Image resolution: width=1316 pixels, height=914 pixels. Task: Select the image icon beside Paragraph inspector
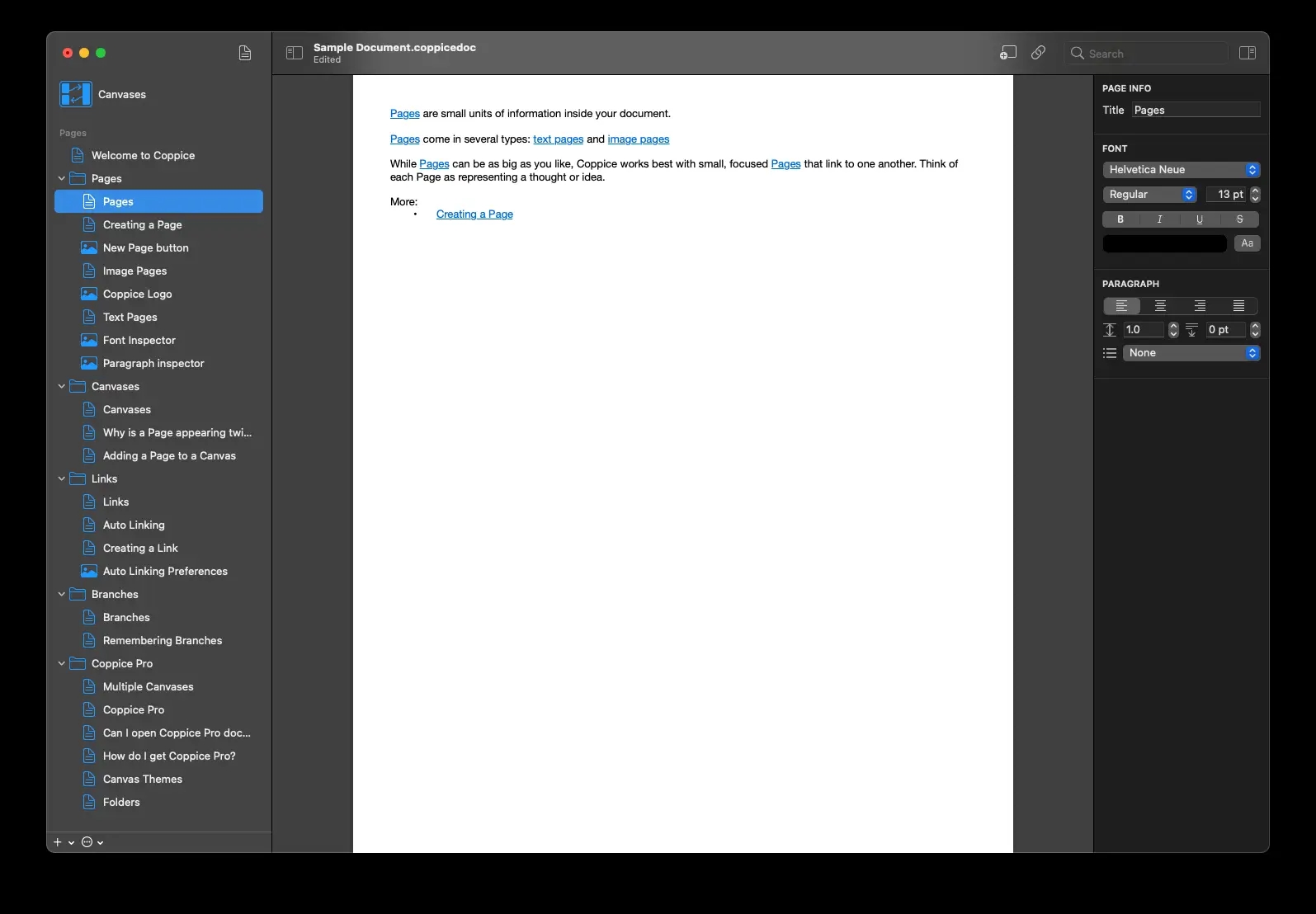89,363
